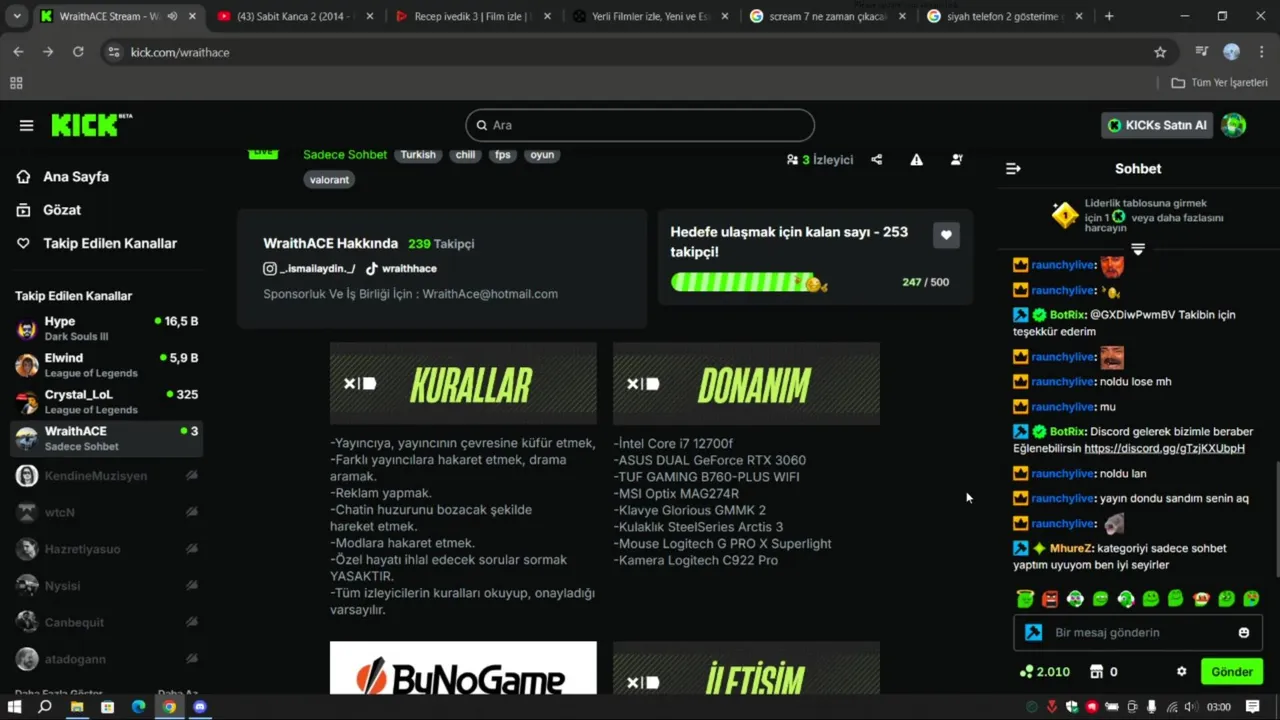This screenshot has height=720, width=1280.
Task: Open Chrome apps grid in bookmarks bar
Action: click(16, 83)
